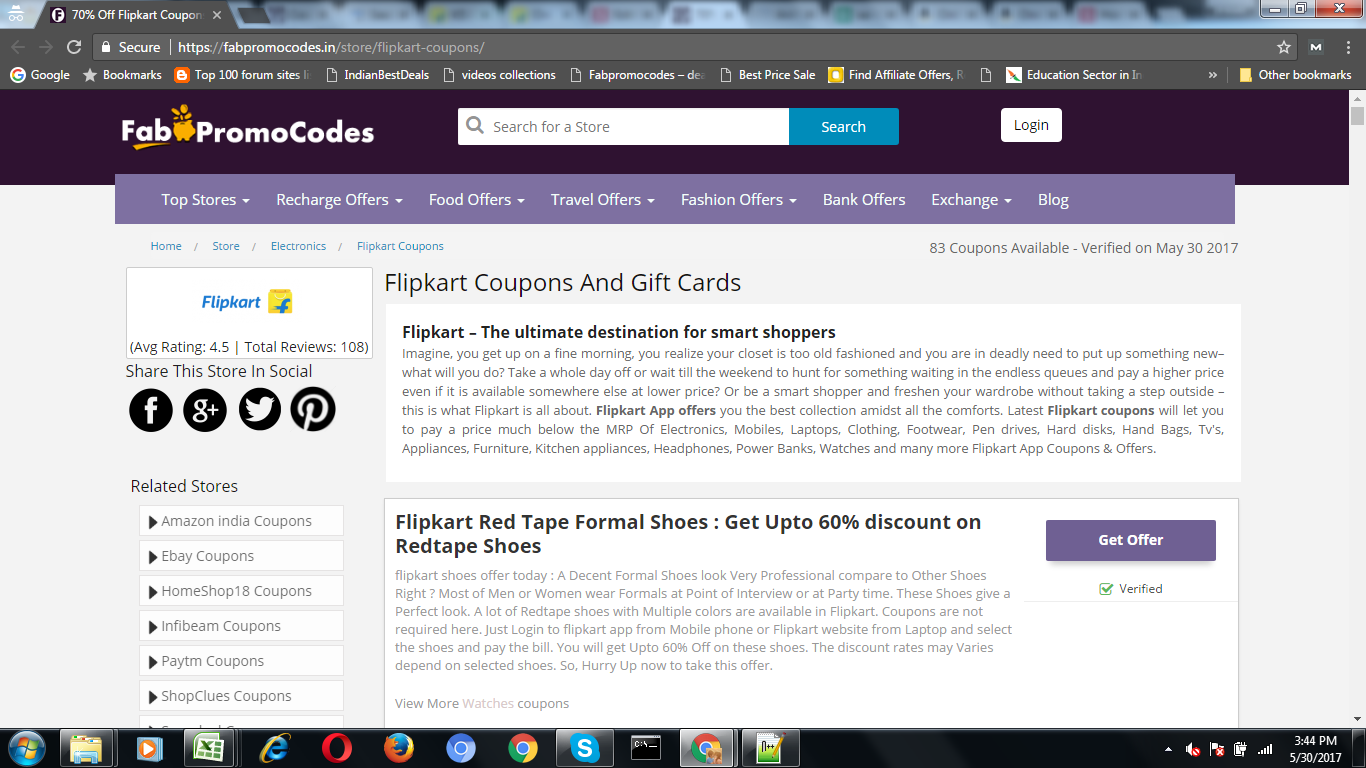Expand the Top Stores dropdown
The width and height of the screenshot is (1366, 768).
pos(205,199)
